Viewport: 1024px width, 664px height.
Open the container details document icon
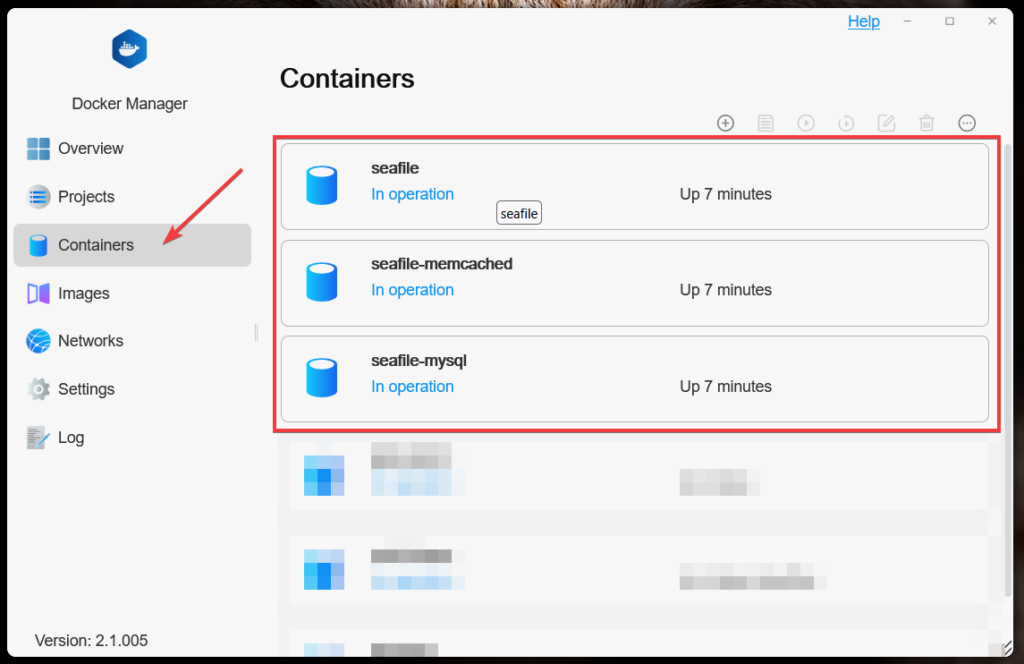point(766,123)
